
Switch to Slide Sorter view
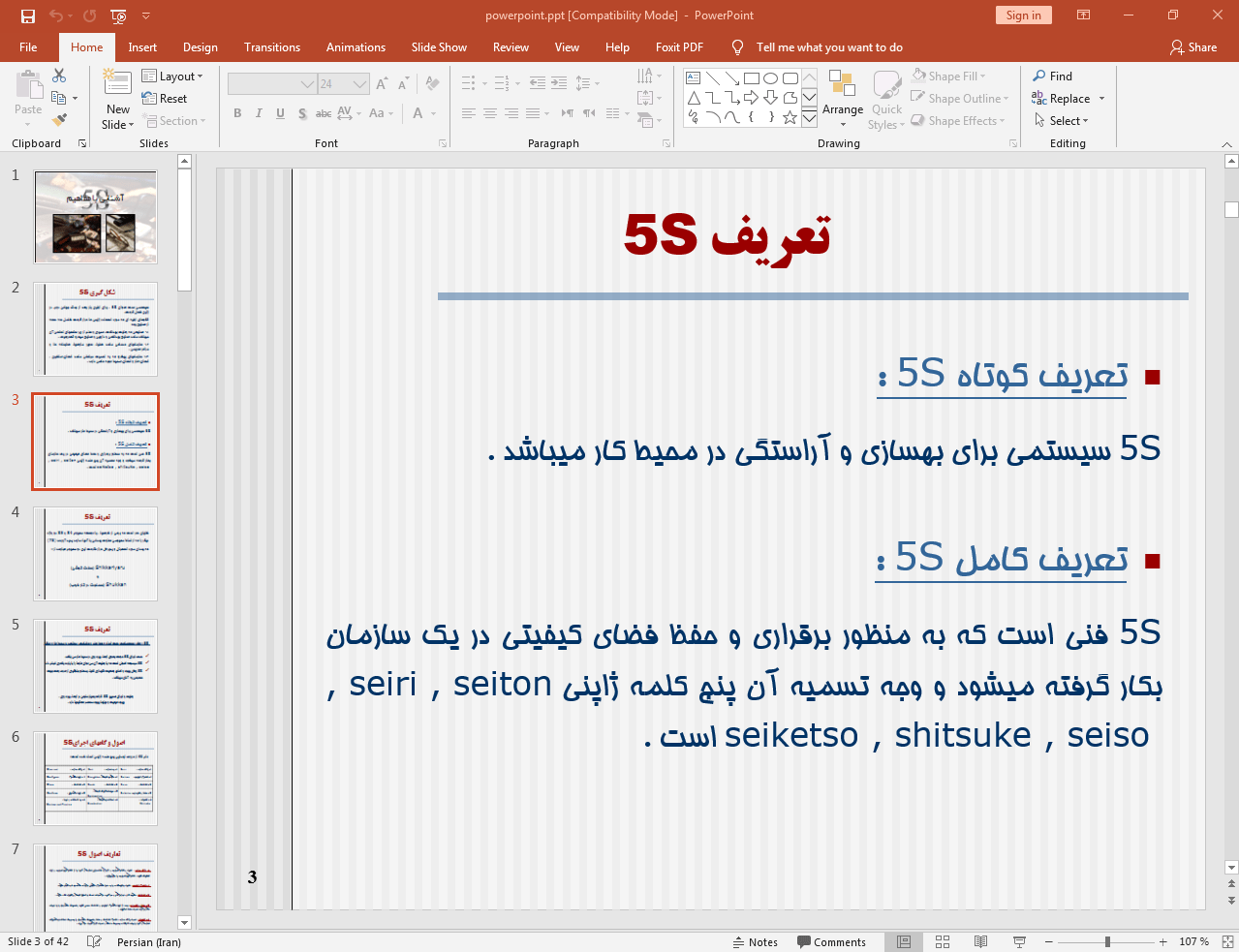[943, 941]
